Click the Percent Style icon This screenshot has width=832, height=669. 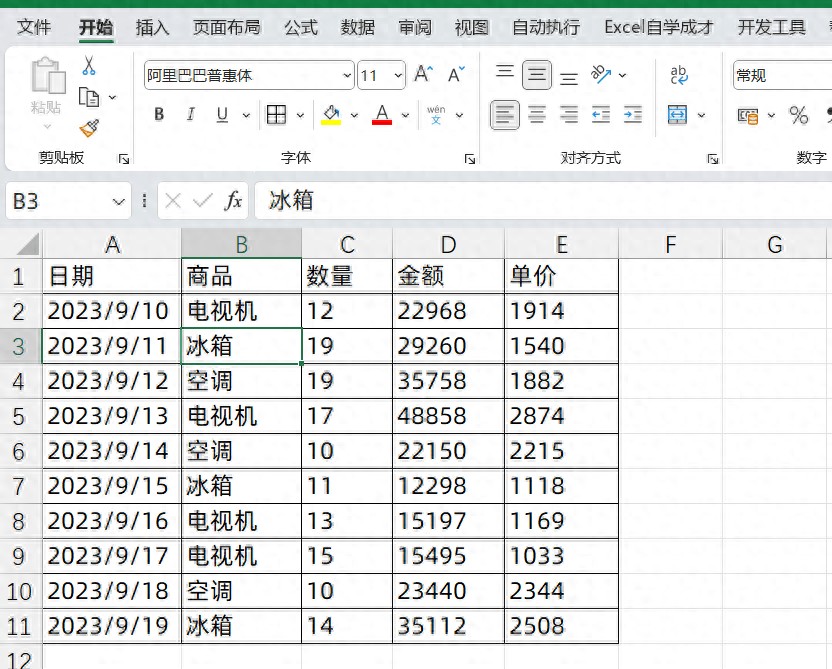pyautogui.click(x=798, y=115)
